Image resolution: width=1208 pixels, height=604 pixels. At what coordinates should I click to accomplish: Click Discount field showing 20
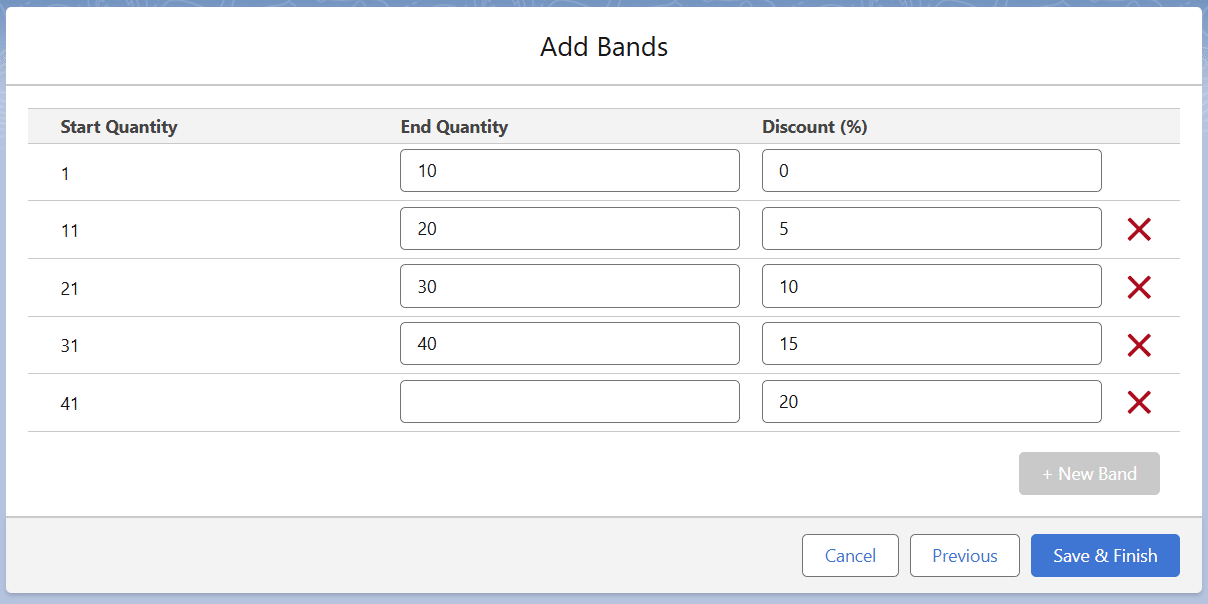tap(931, 402)
